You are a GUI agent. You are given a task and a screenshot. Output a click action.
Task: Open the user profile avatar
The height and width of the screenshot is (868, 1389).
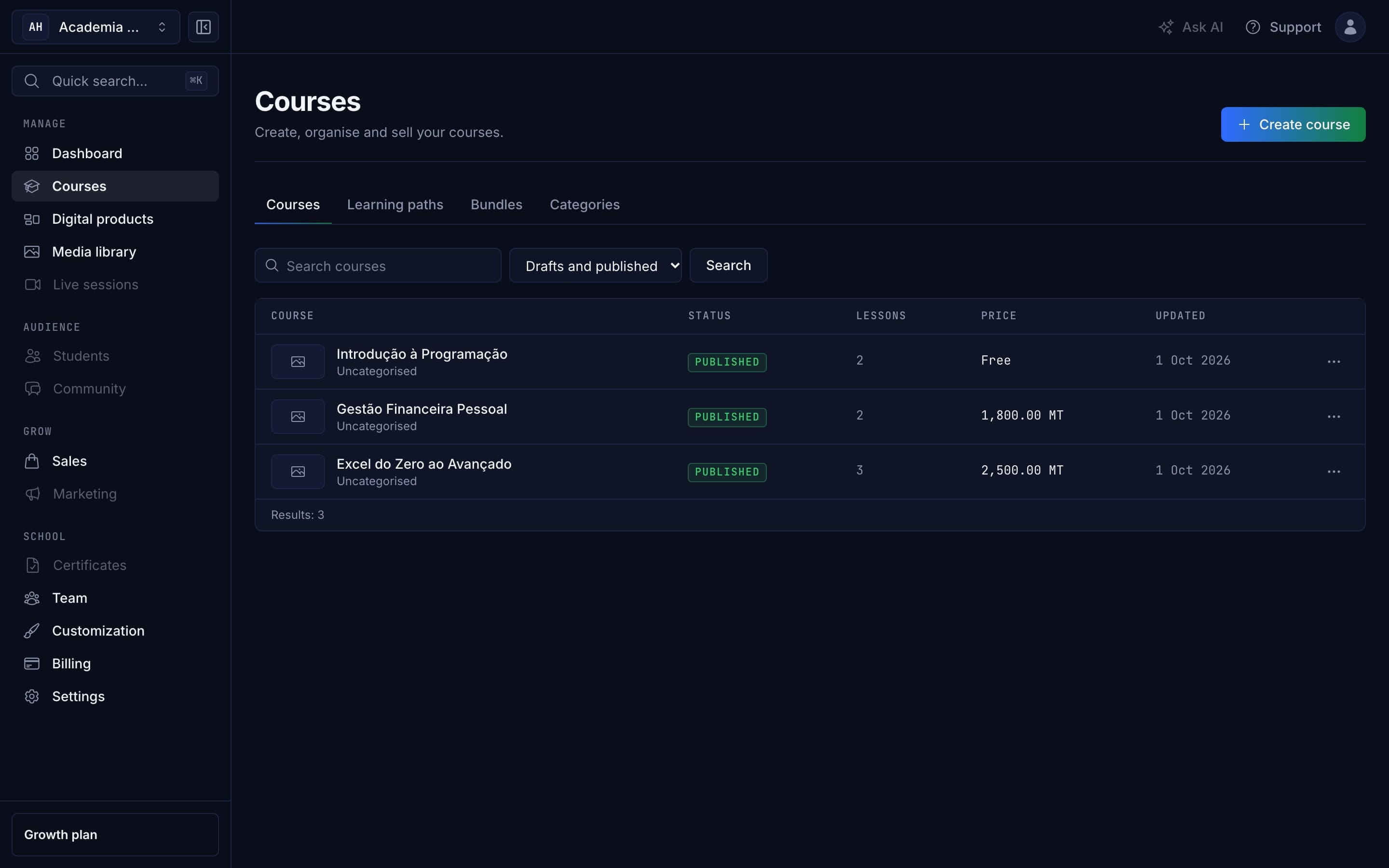click(1350, 27)
